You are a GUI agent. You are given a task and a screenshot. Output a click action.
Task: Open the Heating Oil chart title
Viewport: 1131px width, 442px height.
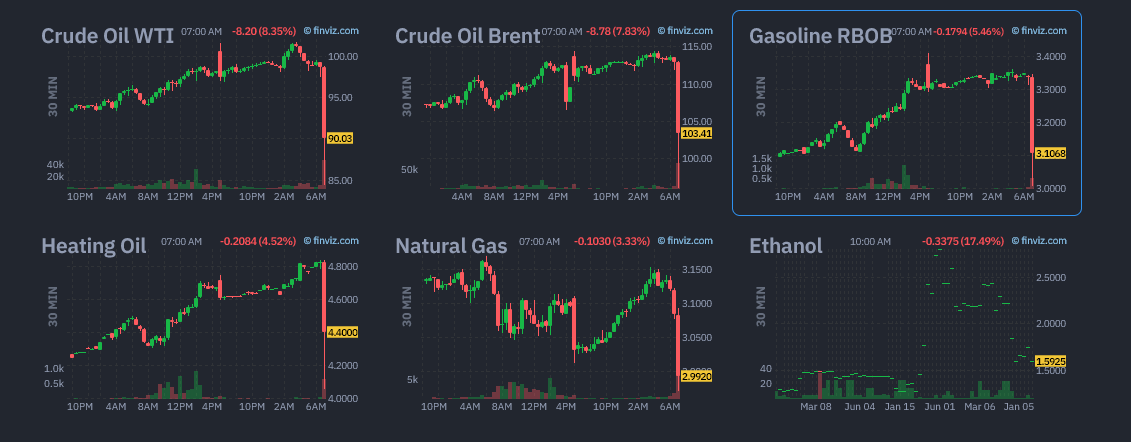click(x=94, y=246)
